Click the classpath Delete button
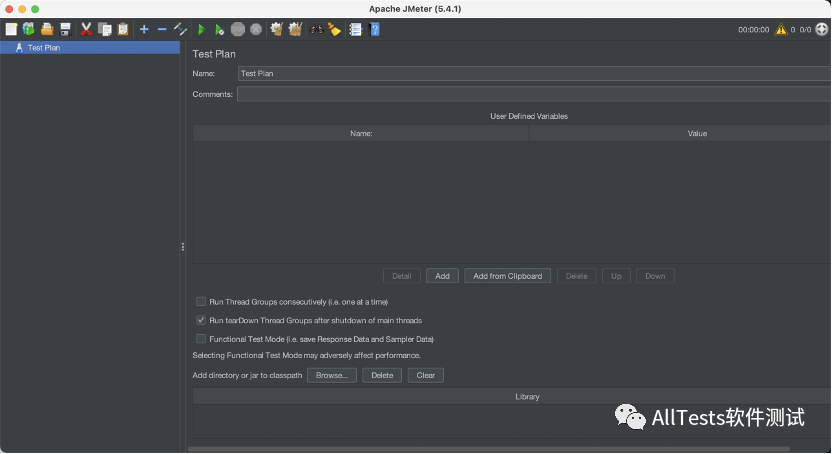Image resolution: width=832 pixels, height=454 pixels. [x=382, y=376]
